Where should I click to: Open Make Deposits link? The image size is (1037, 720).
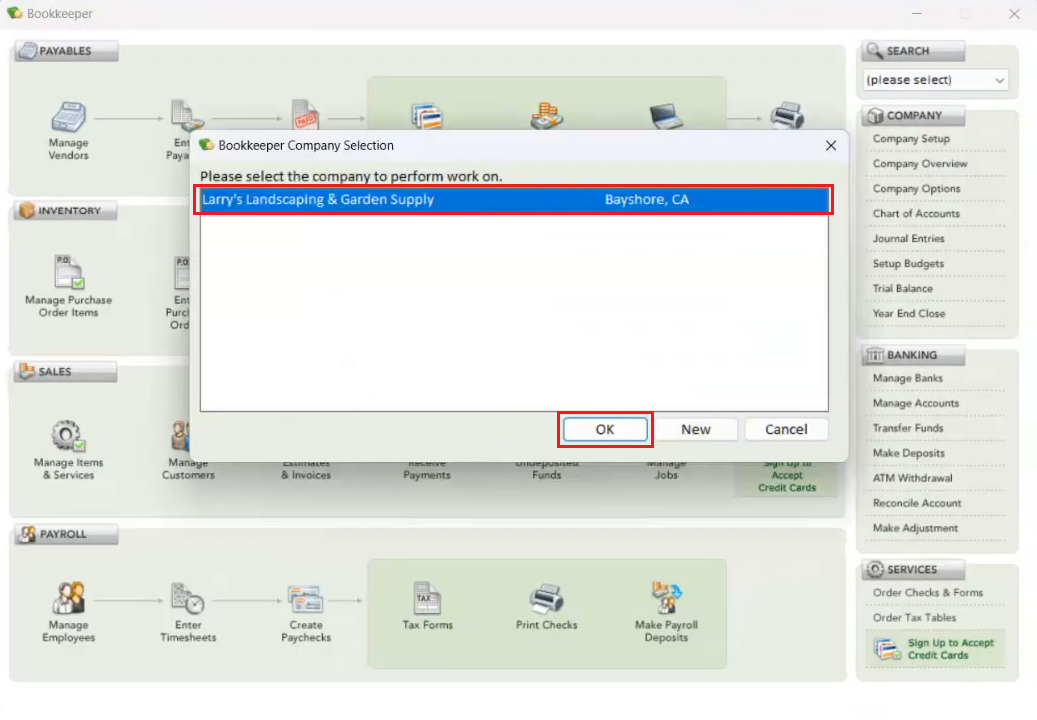point(909,454)
